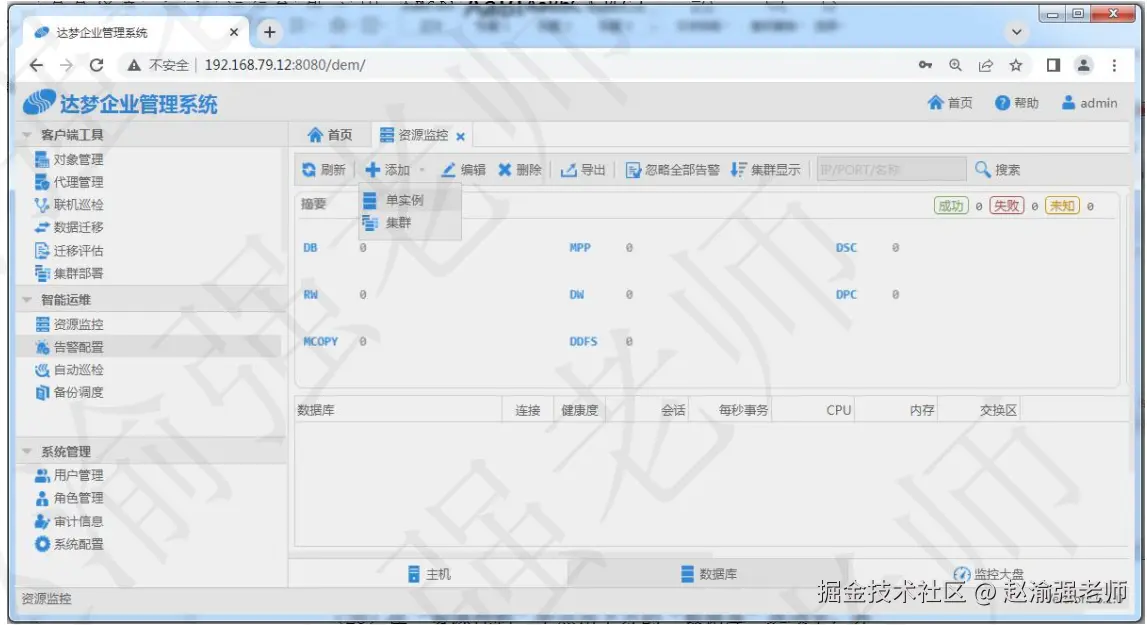Viewport: 1147px width, 625px height.
Task: Open 代理管理 in the sidebar
Action: coord(69,182)
